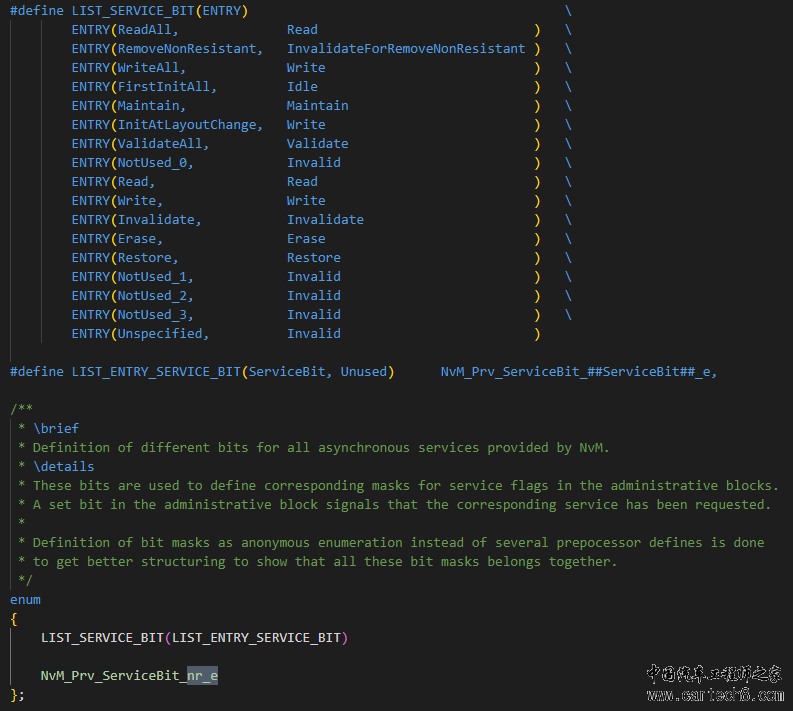Image resolution: width=793 pixels, height=711 pixels.
Task: Click the \details doc comment tag
Action: [63, 467]
